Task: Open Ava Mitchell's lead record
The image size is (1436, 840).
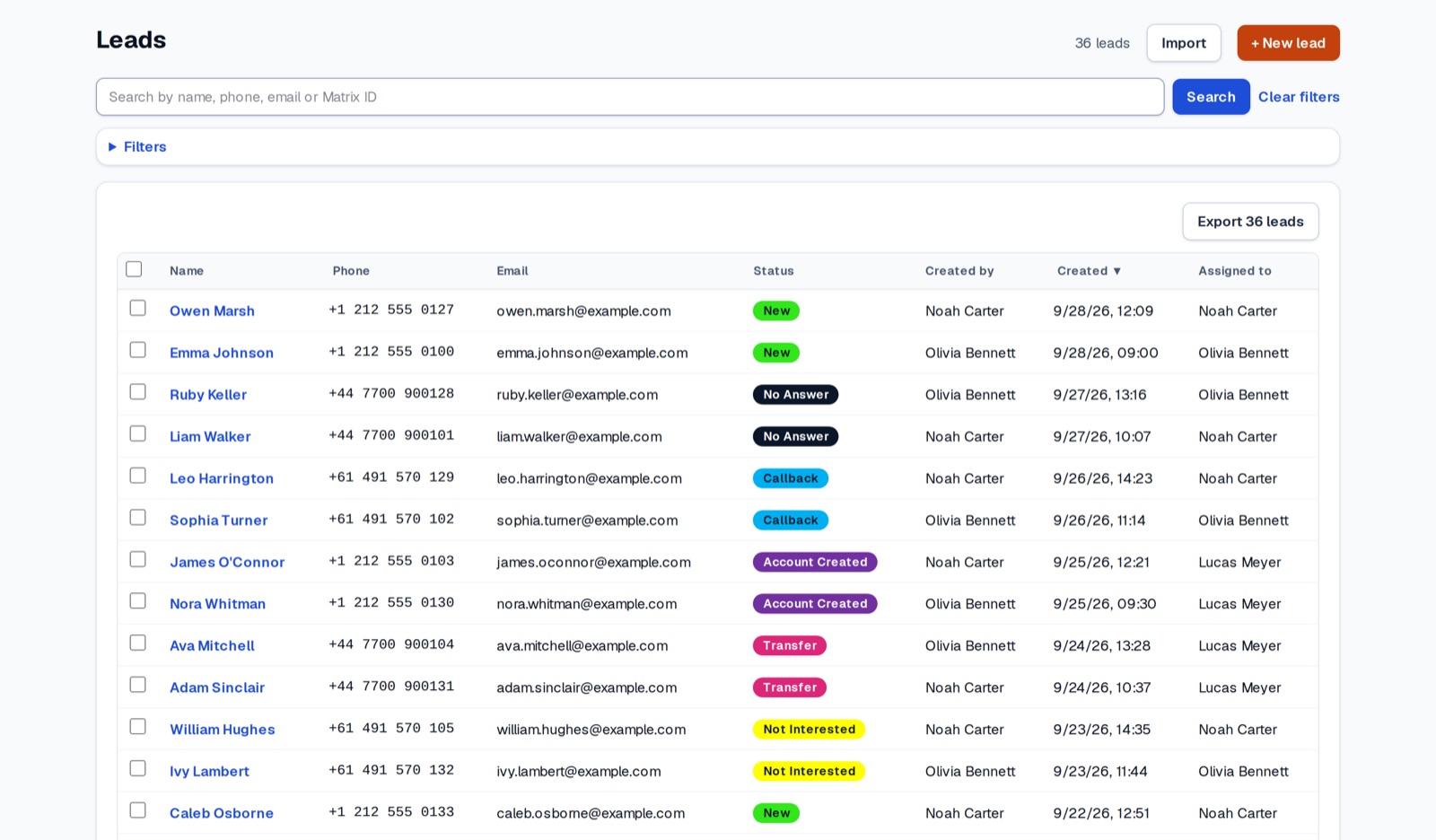Action: 212,646
